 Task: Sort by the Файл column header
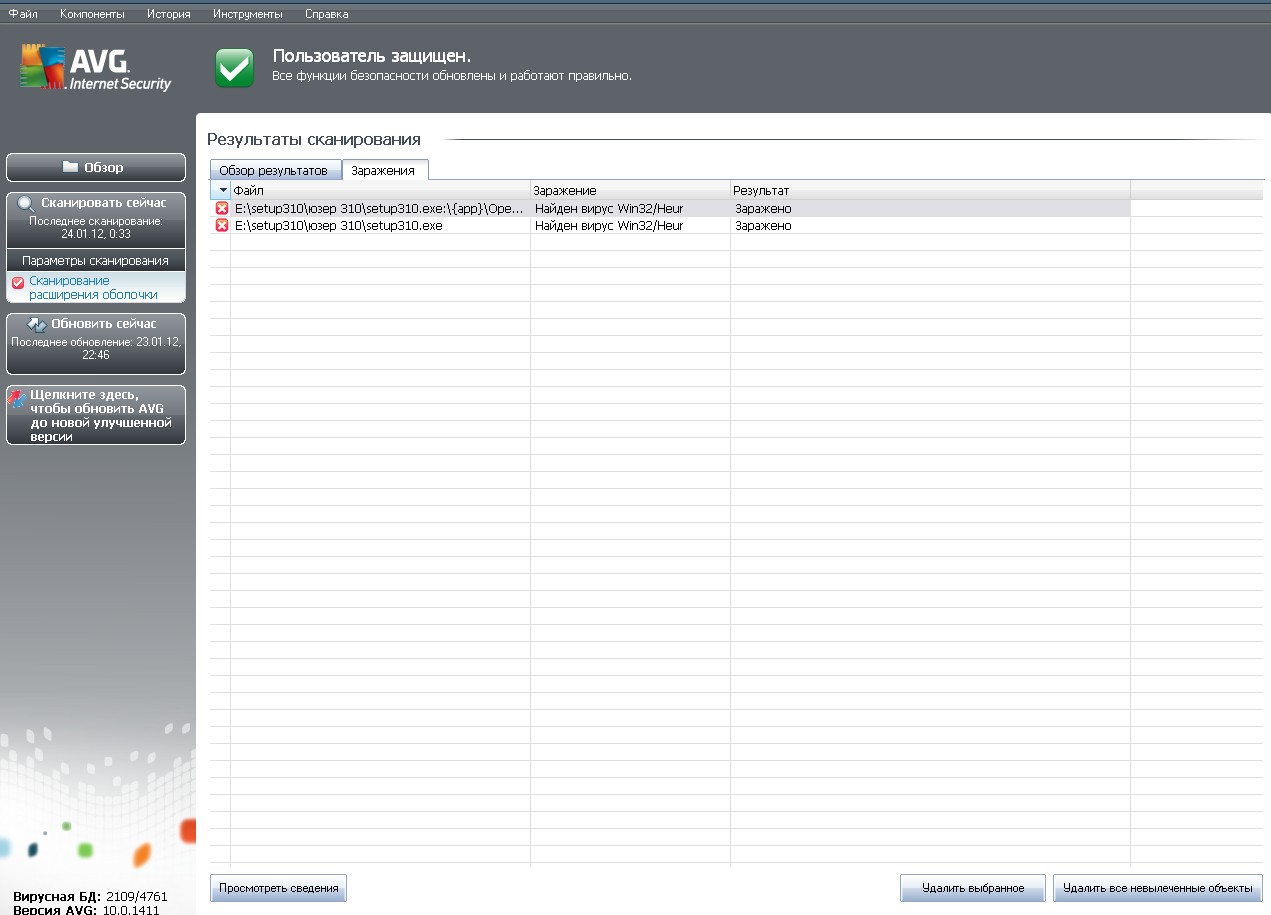381,190
